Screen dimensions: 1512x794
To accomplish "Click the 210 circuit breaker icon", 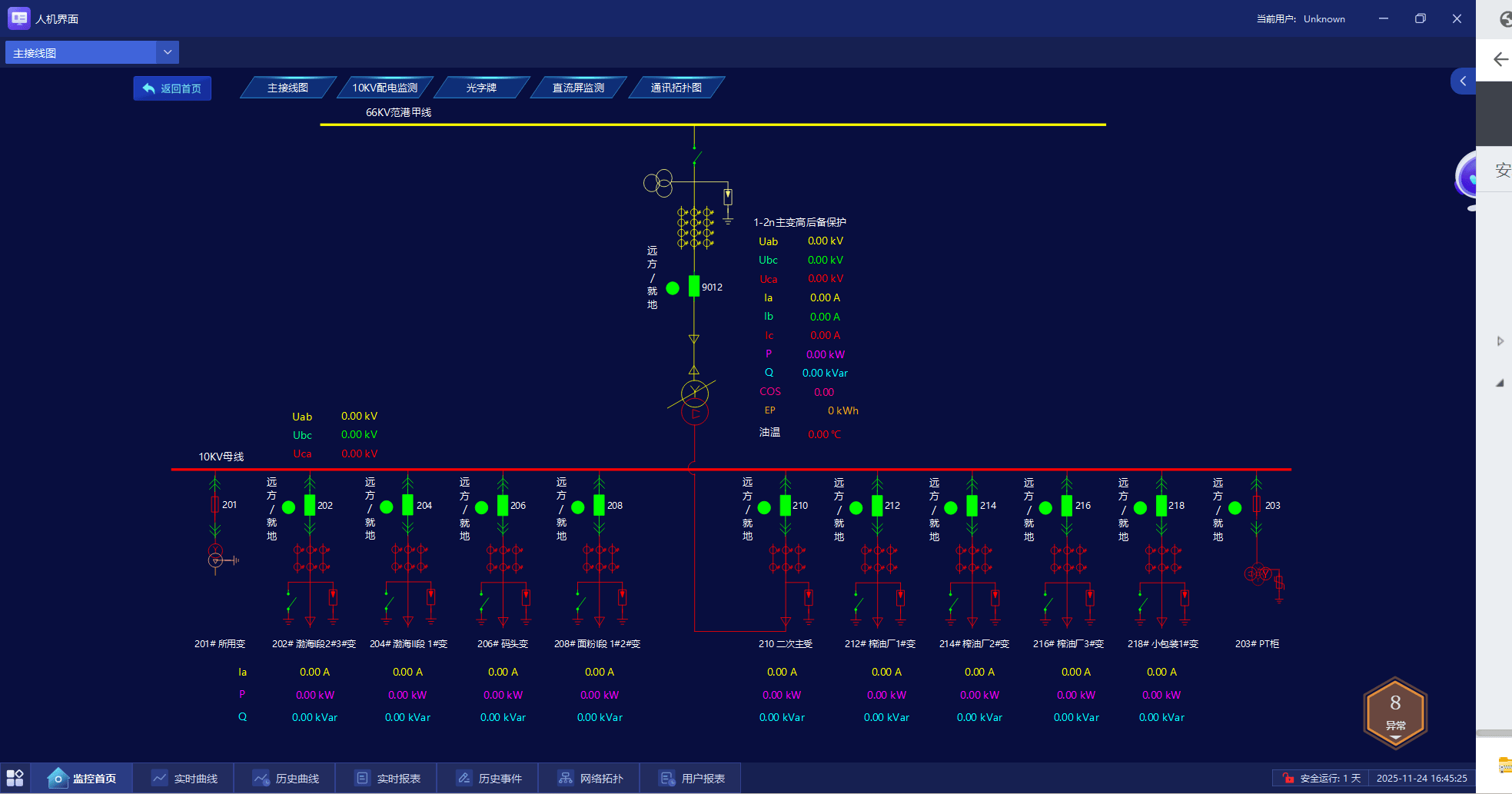I will click(x=785, y=506).
